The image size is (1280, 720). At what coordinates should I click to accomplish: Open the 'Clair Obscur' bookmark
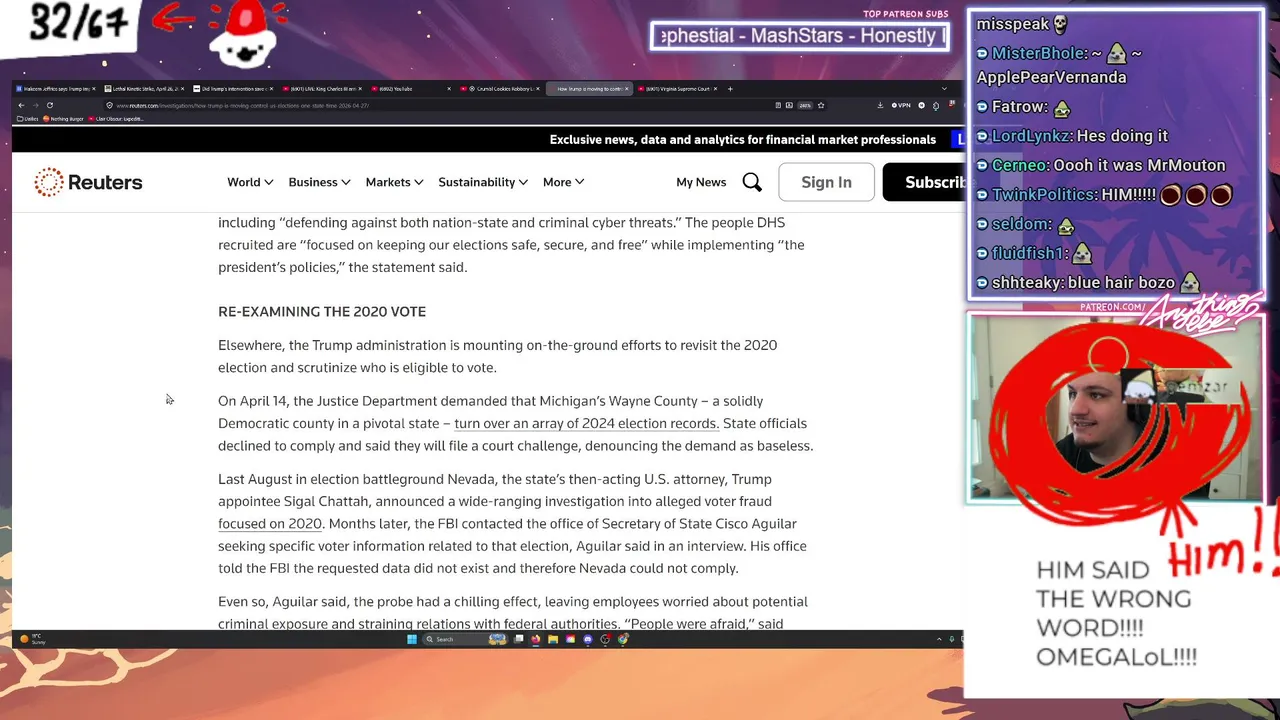pos(116,119)
